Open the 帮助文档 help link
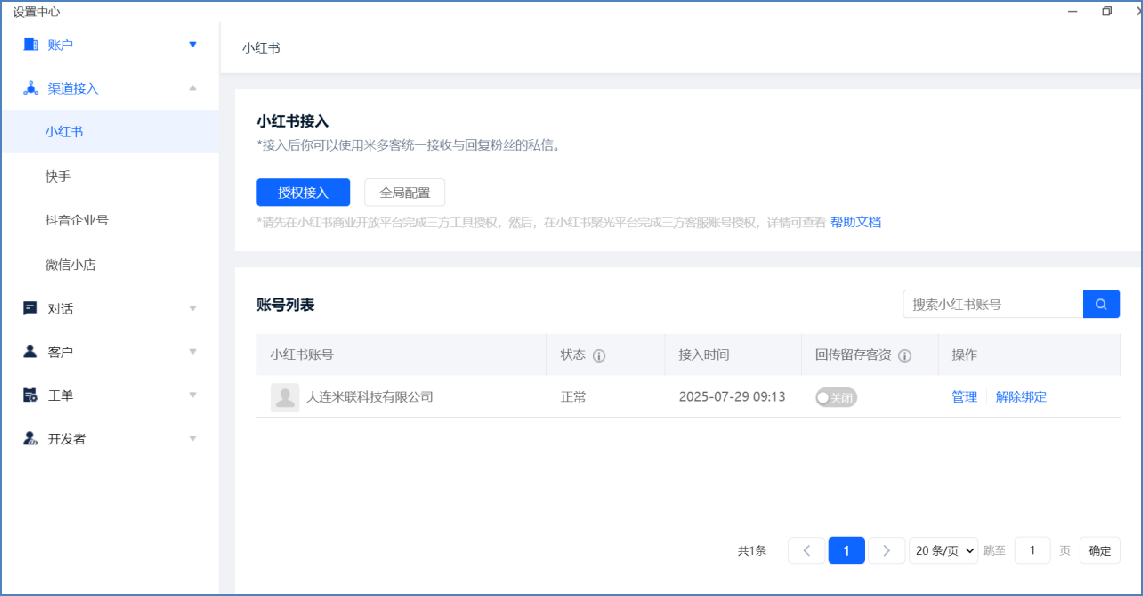Image resolution: width=1143 pixels, height=596 pixels. click(x=855, y=222)
